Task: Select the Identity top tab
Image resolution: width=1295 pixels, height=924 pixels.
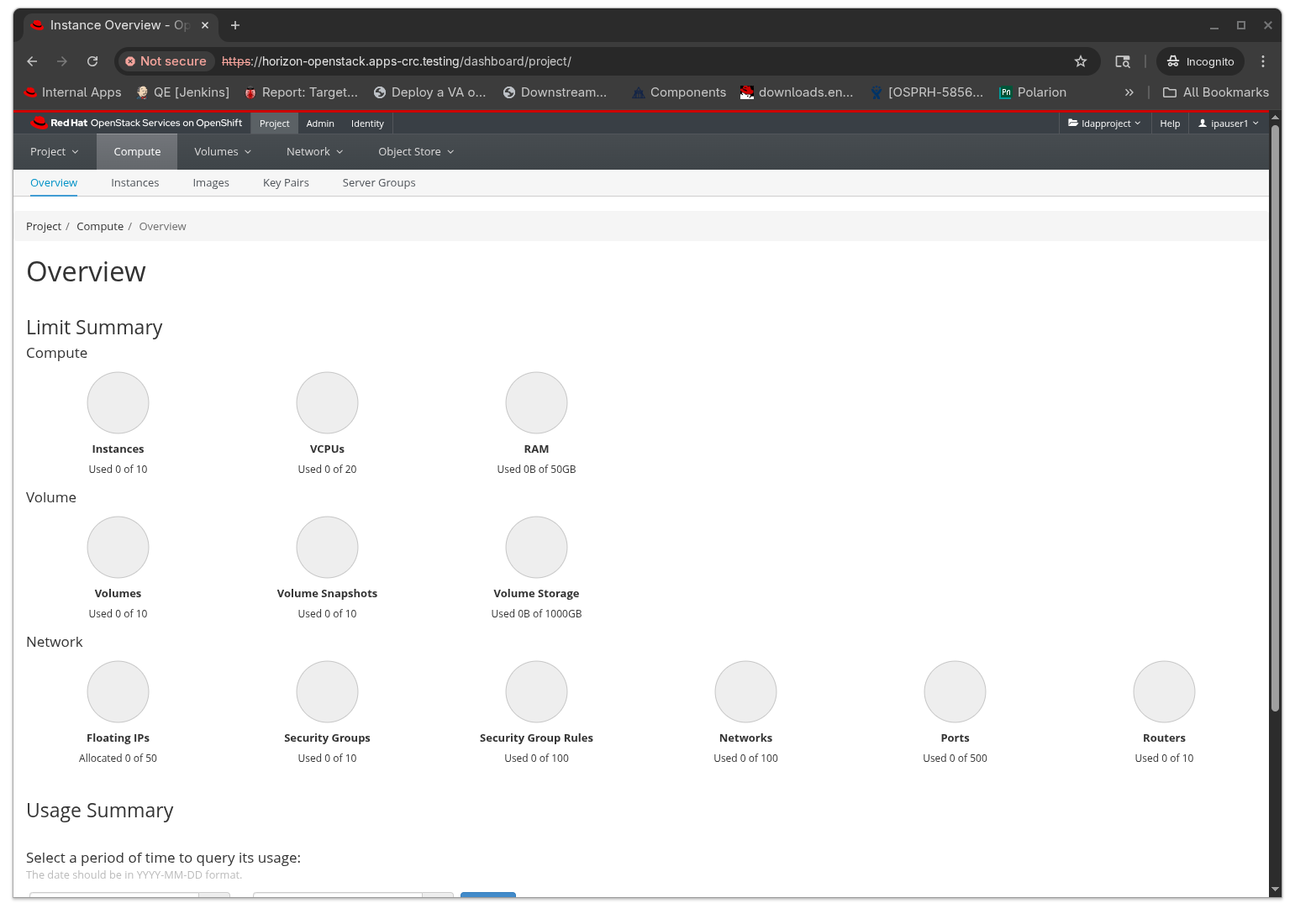Action: [x=367, y=123]
